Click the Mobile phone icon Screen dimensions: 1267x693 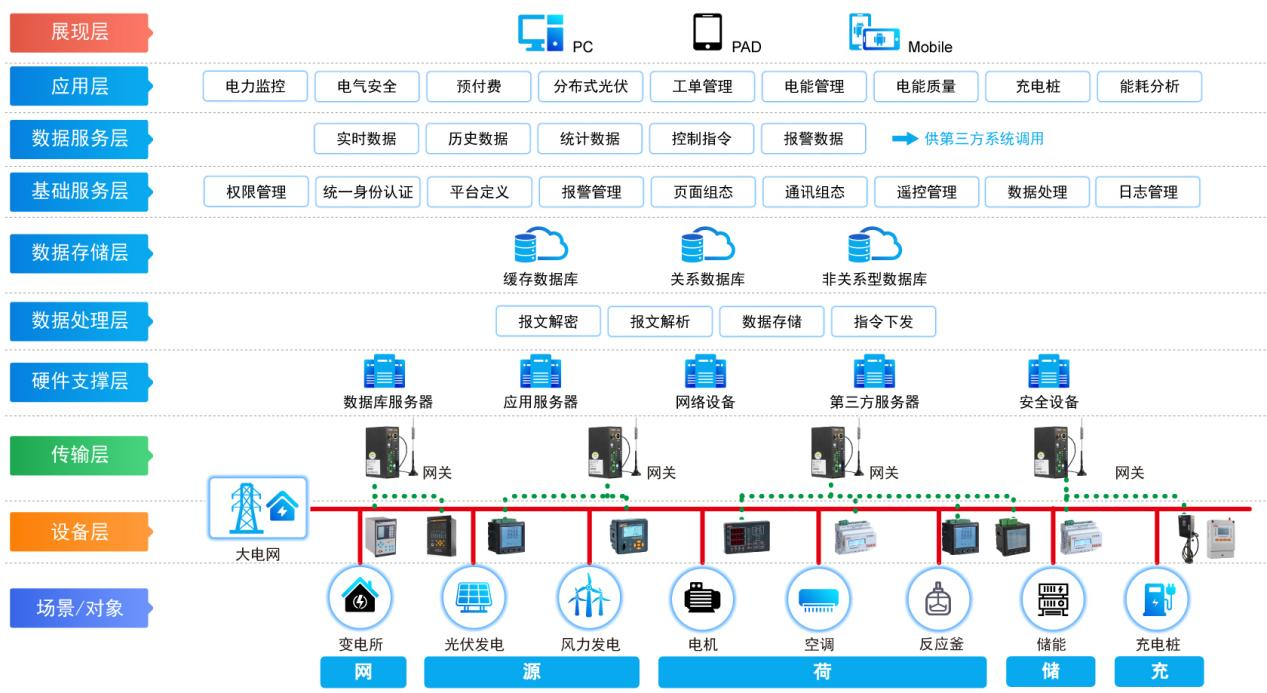pyautogui.click(x=873, y=32)
